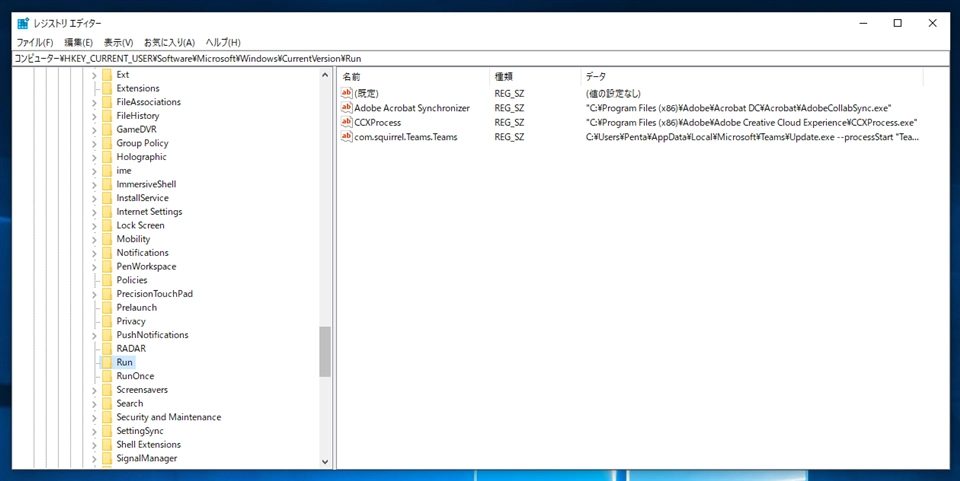Expand the Holographic key
This screenshot has width=960, height=481.
point(94,157)
